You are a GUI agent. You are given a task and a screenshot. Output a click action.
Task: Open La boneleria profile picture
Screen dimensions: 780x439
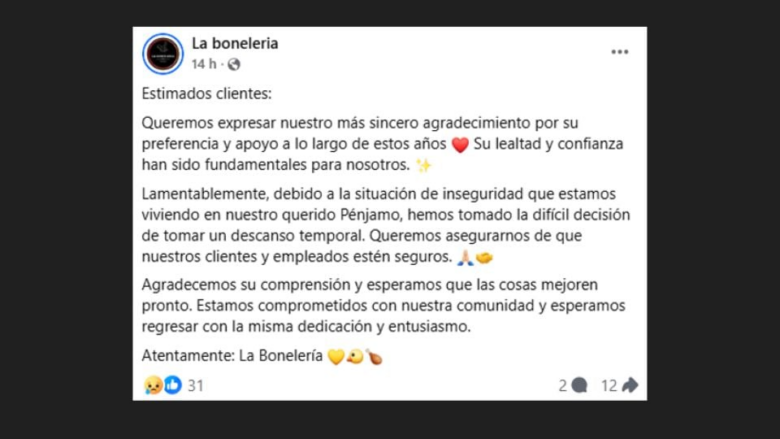point(163,54)
